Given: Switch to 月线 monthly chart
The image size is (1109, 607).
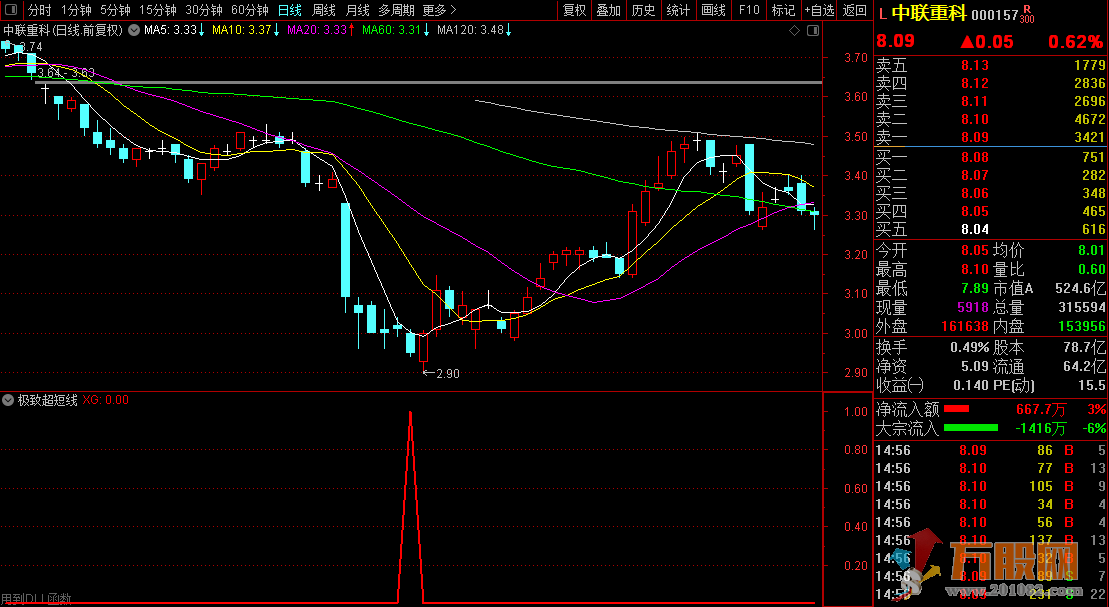Looking at the screenshot, I should 358,10.
